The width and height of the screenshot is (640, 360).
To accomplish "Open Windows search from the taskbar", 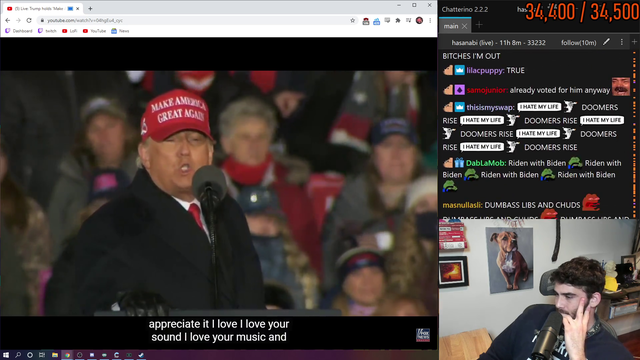I will tap(18, 355).
